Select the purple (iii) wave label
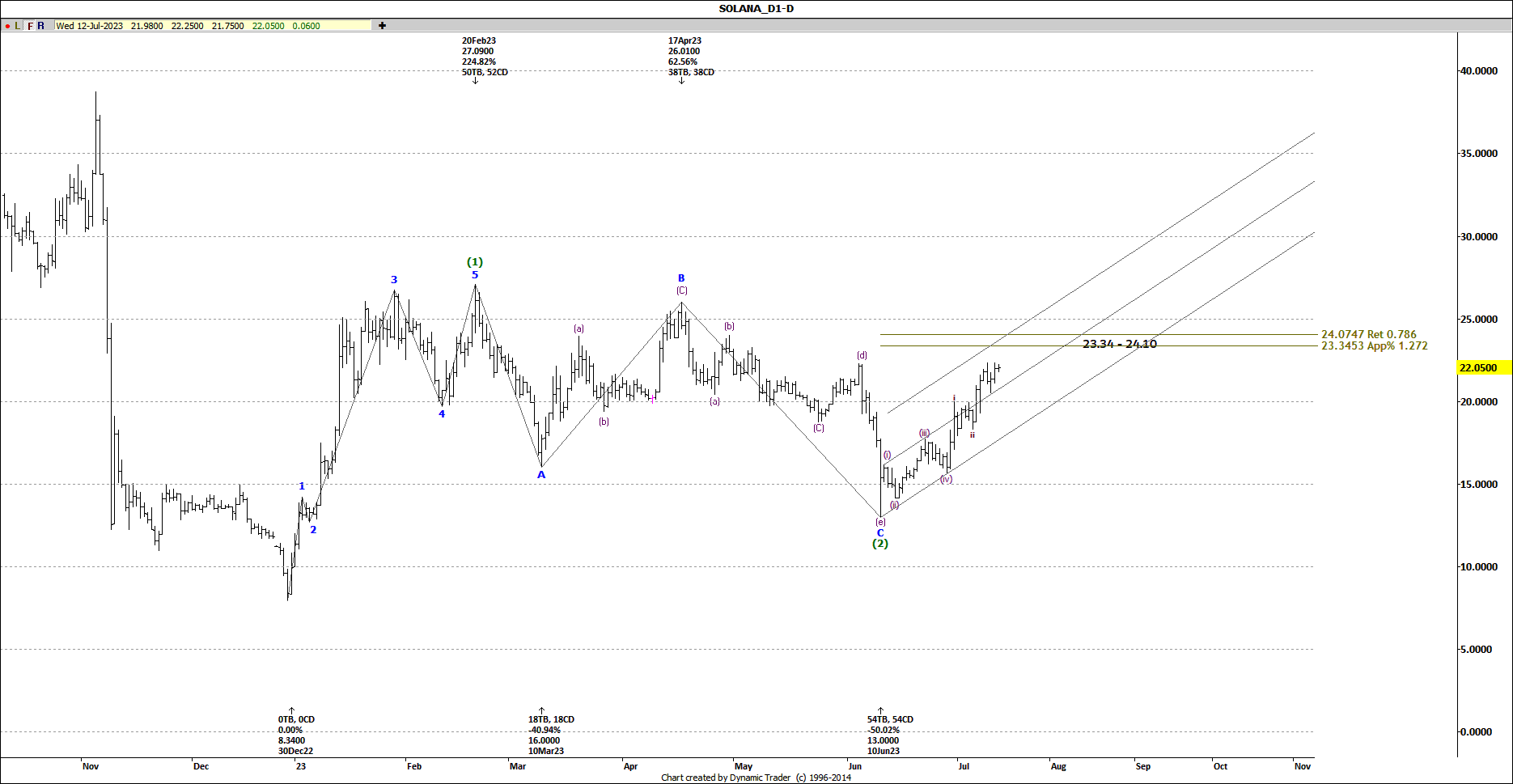1513x784 pixels. click(x=924, y=433)
